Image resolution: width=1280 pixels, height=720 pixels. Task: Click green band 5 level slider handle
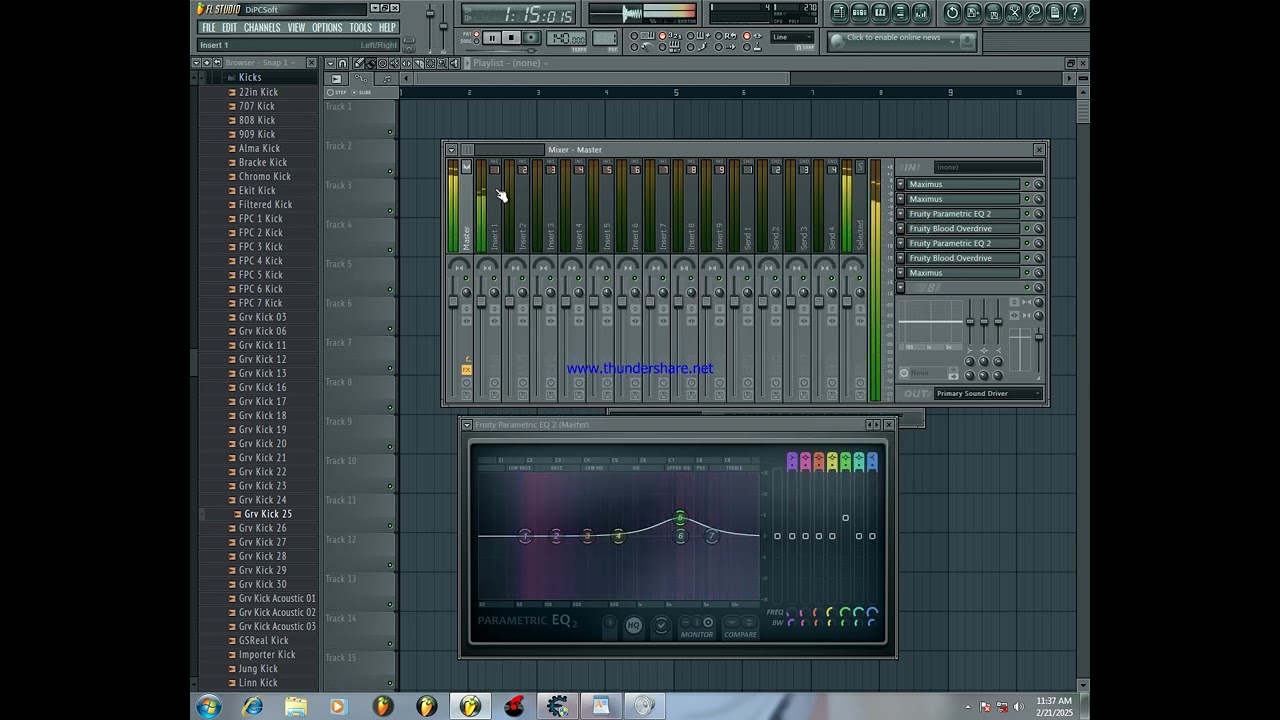click(845, 518)
